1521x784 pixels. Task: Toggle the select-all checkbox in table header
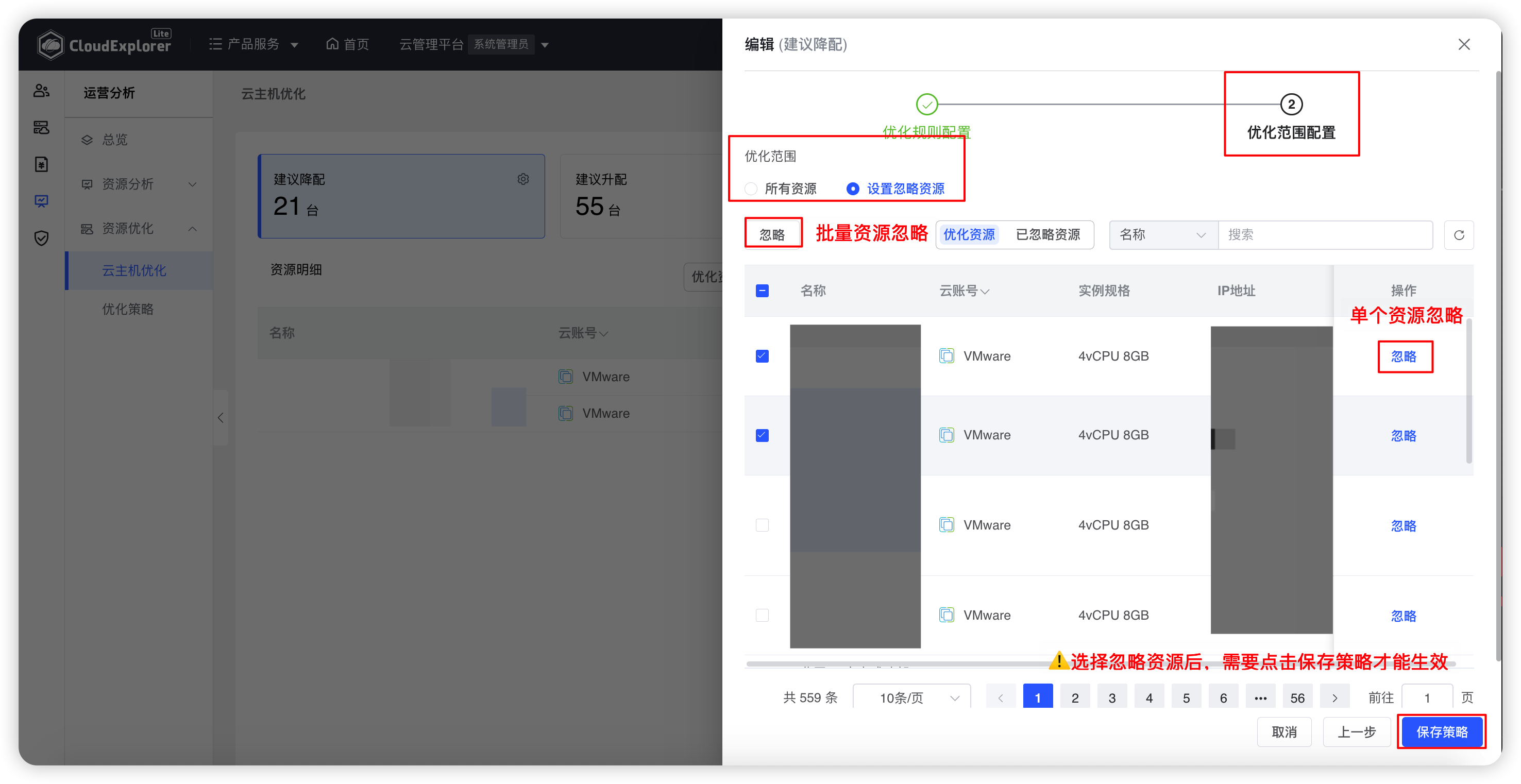762,291
